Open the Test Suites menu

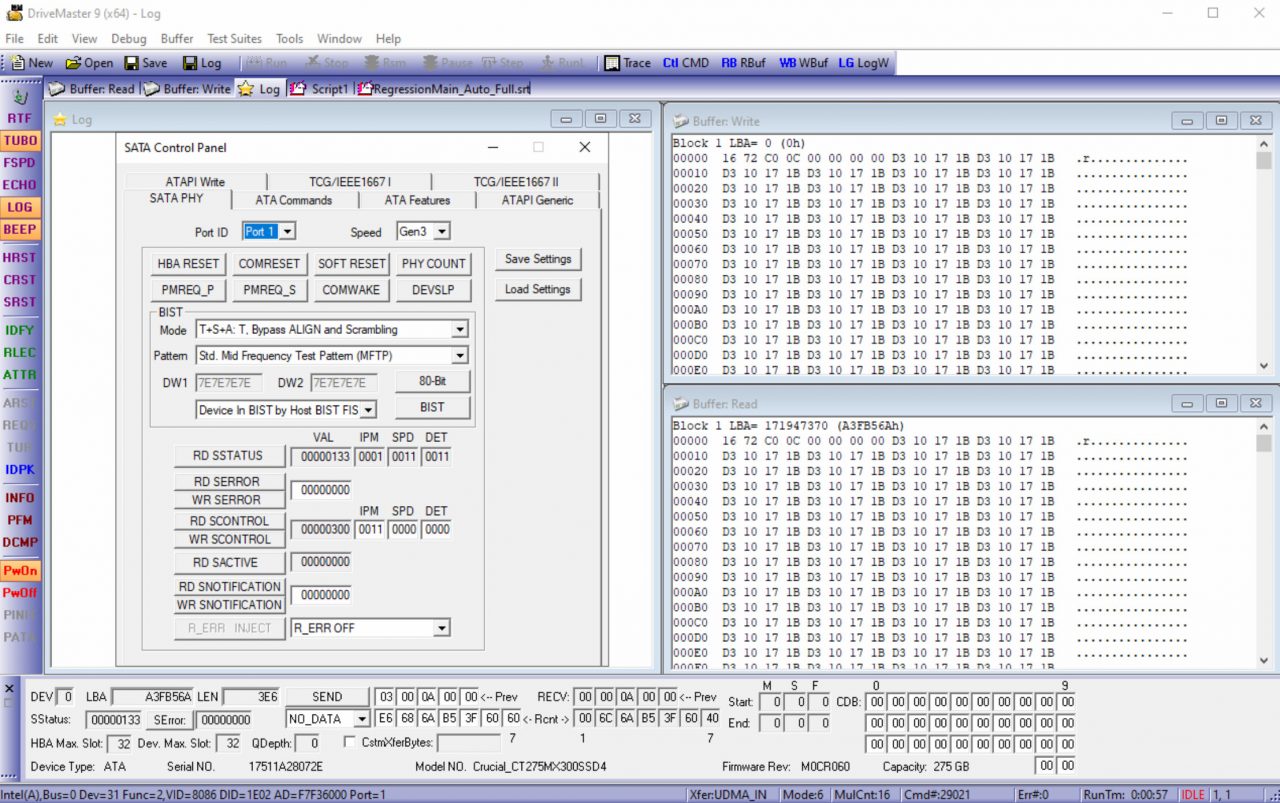234,39
